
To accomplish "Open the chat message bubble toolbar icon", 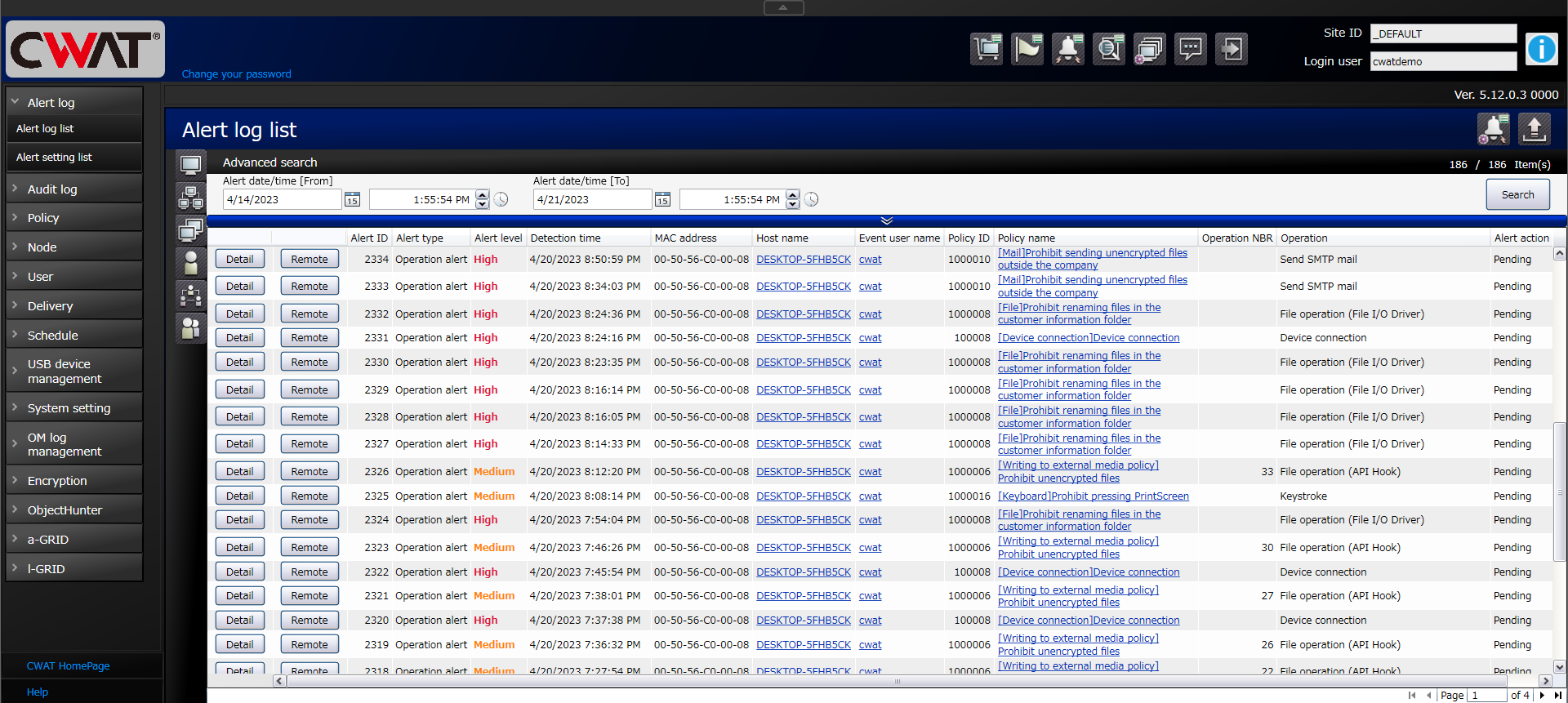I will 1191,49.
